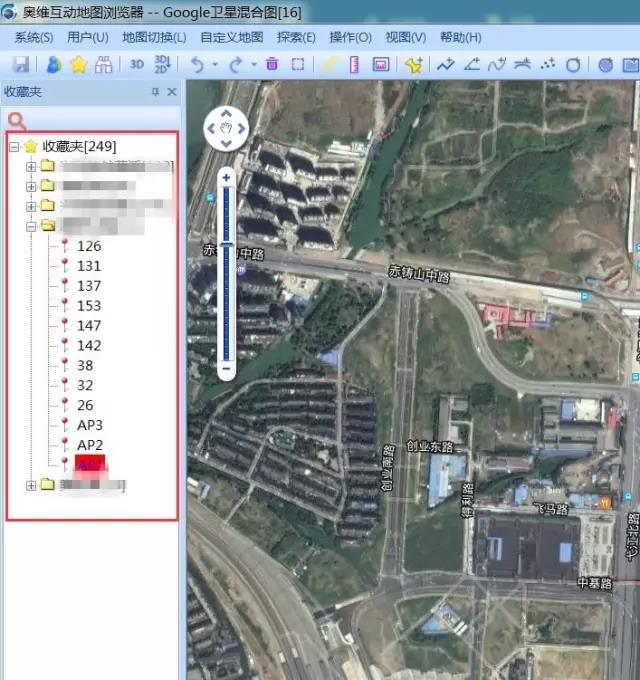Select marker AP2 in favorites
640x680 pixels.
pos(90,445)
